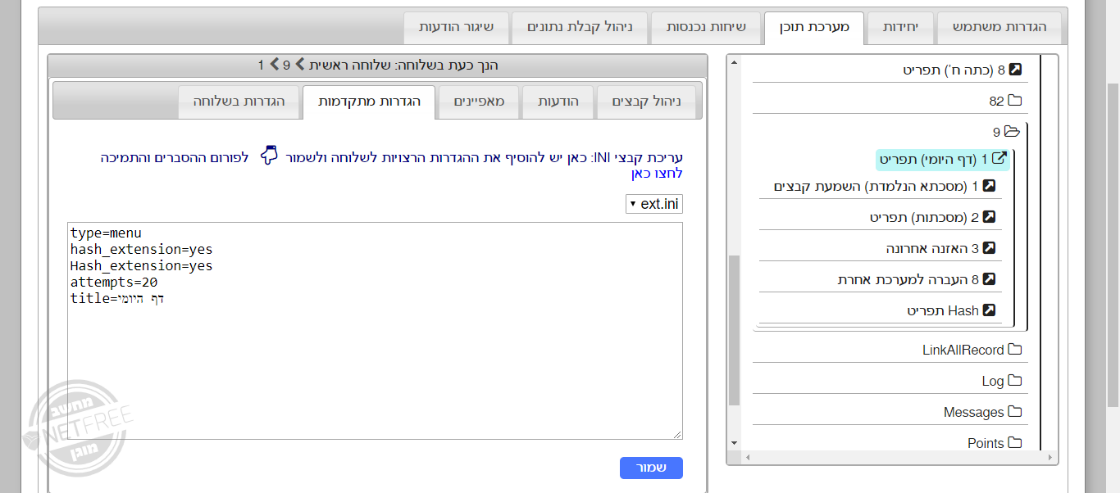Open the ext.ini file dropdown

click(x=654, y=204)
